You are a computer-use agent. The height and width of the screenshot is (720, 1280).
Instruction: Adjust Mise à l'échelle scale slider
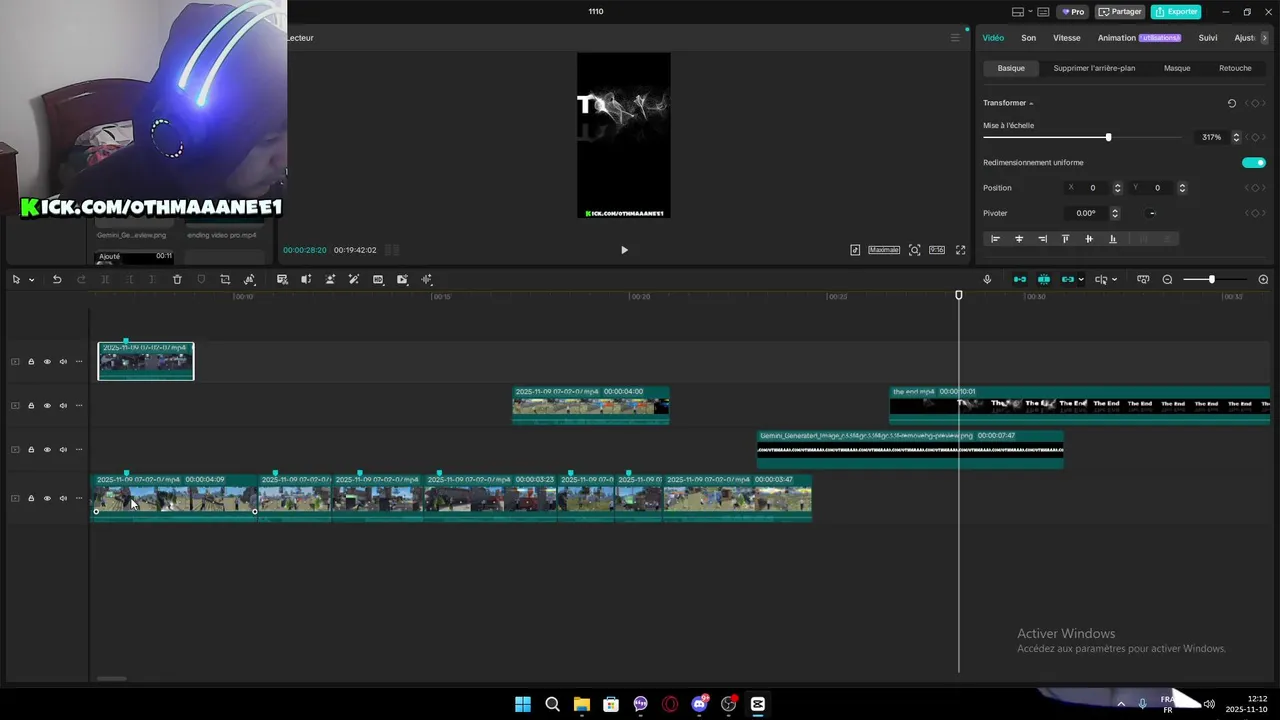pos(1082,137)
